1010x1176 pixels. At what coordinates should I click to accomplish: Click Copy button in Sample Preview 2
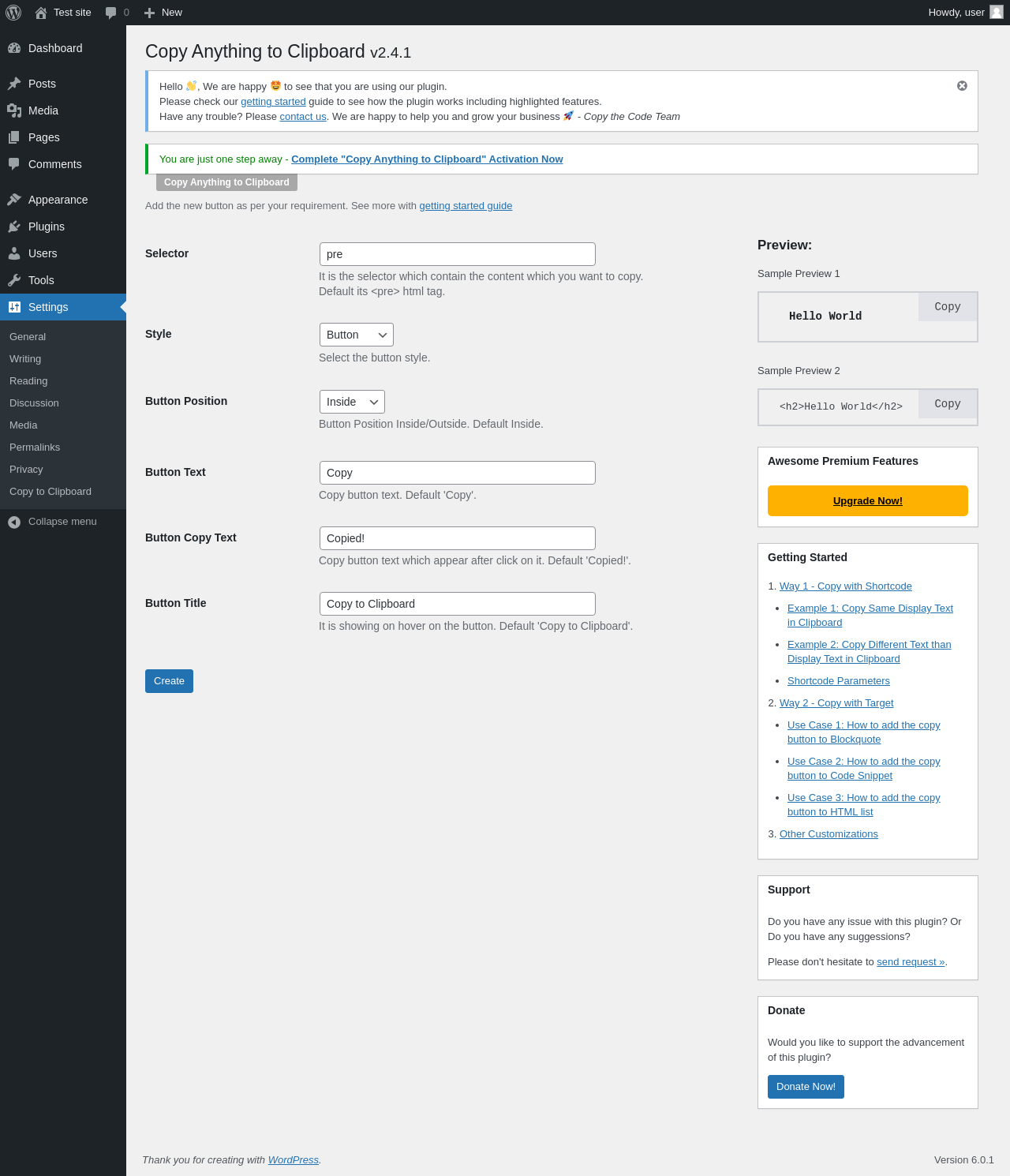click(x=948, y=404)
